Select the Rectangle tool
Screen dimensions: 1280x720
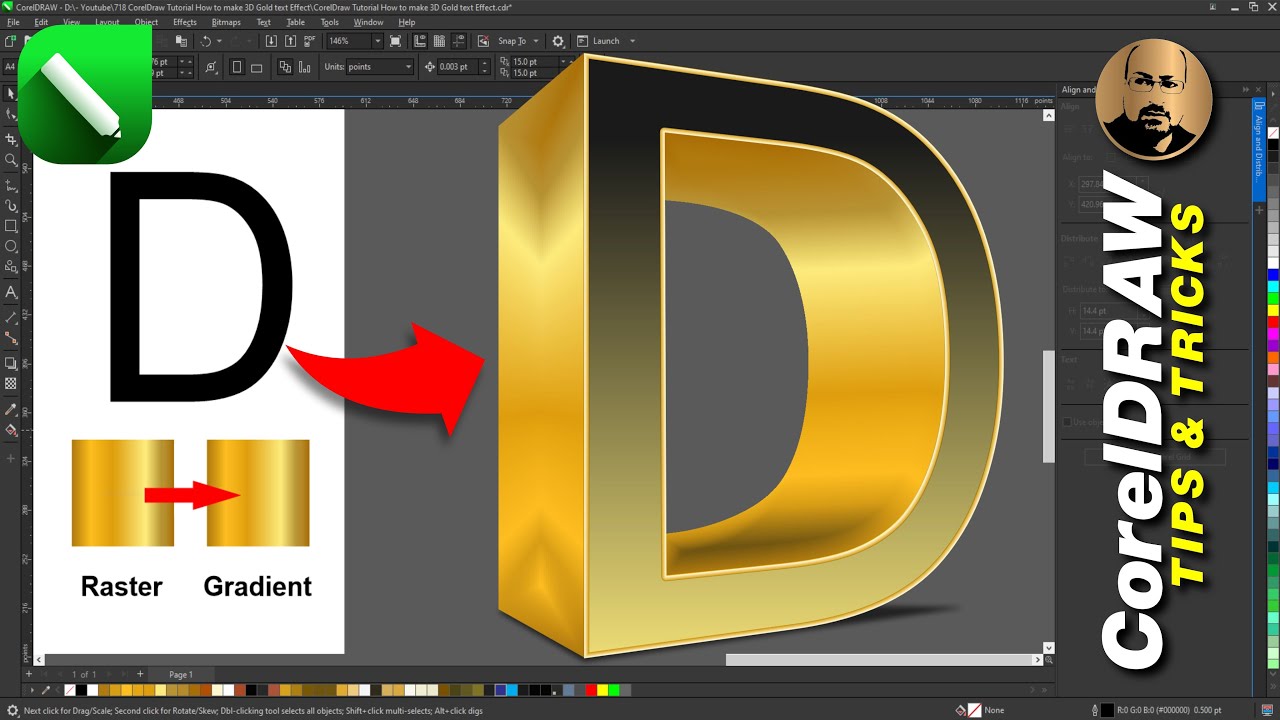[x=11, y=226]
